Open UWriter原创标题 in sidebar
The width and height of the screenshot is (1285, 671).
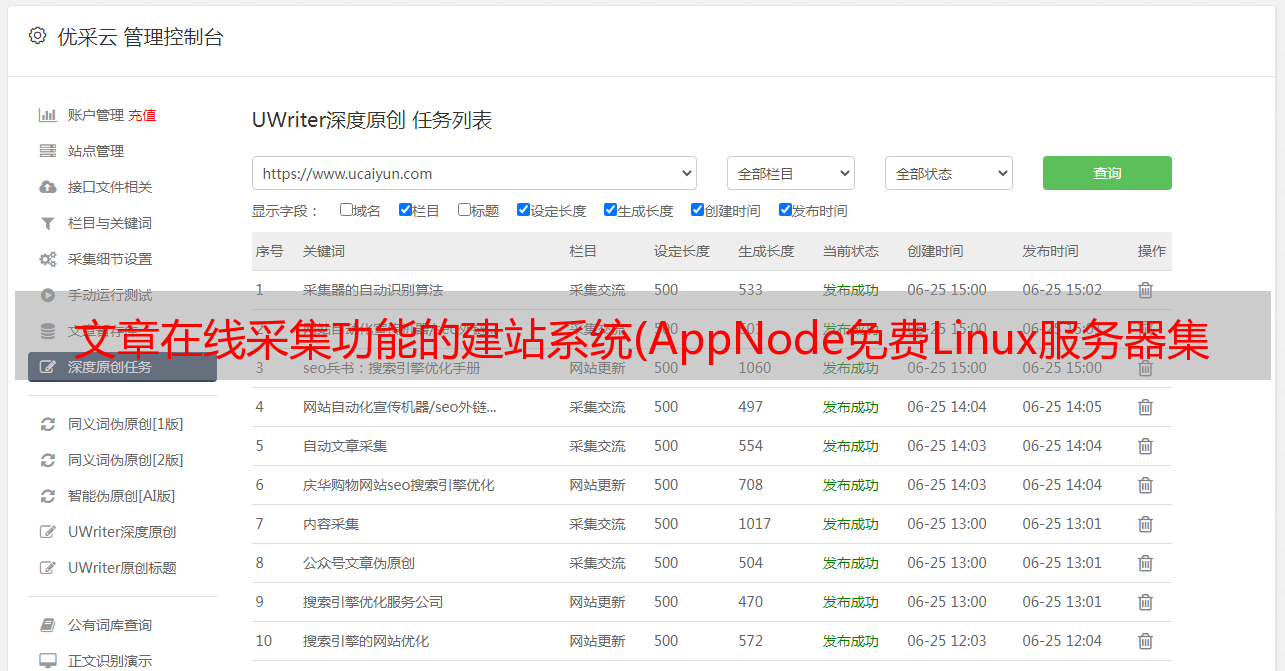(122, 568)
